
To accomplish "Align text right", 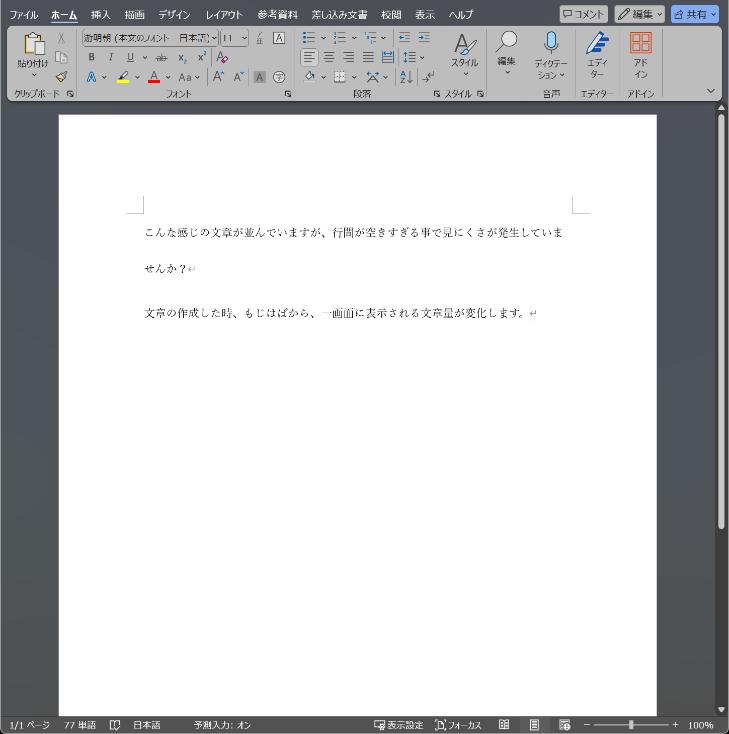I will pos(349,57).
